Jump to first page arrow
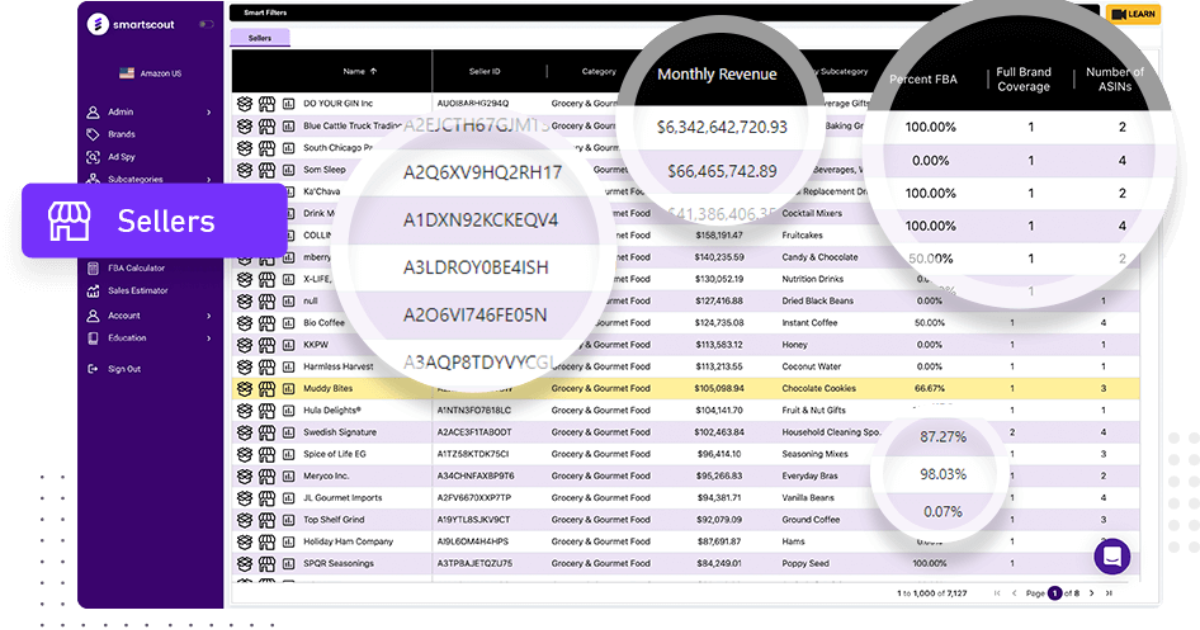 997,593
